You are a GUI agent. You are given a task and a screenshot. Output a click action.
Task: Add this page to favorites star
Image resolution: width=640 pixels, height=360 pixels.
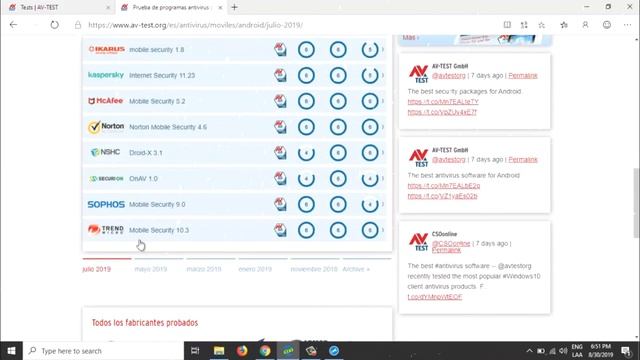(x=542, y=25)
